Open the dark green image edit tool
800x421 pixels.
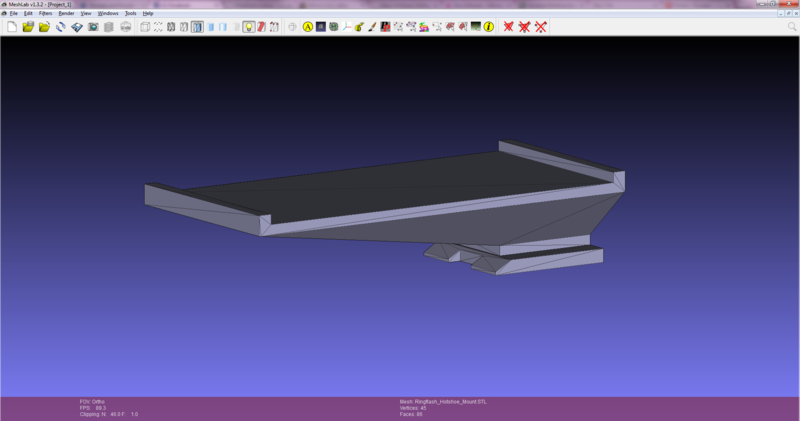point(476,27)
